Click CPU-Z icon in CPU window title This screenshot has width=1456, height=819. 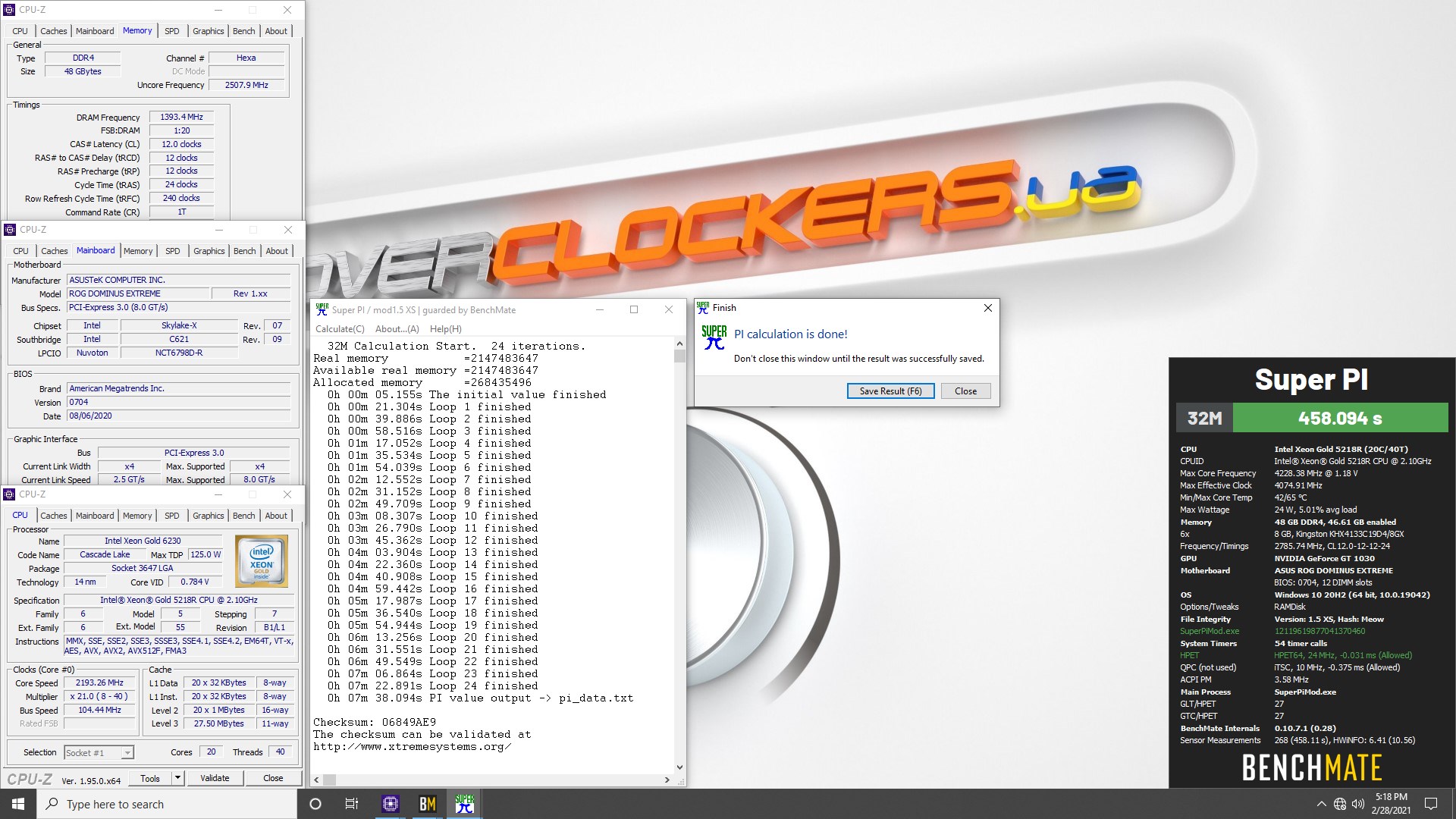point(9,494)
